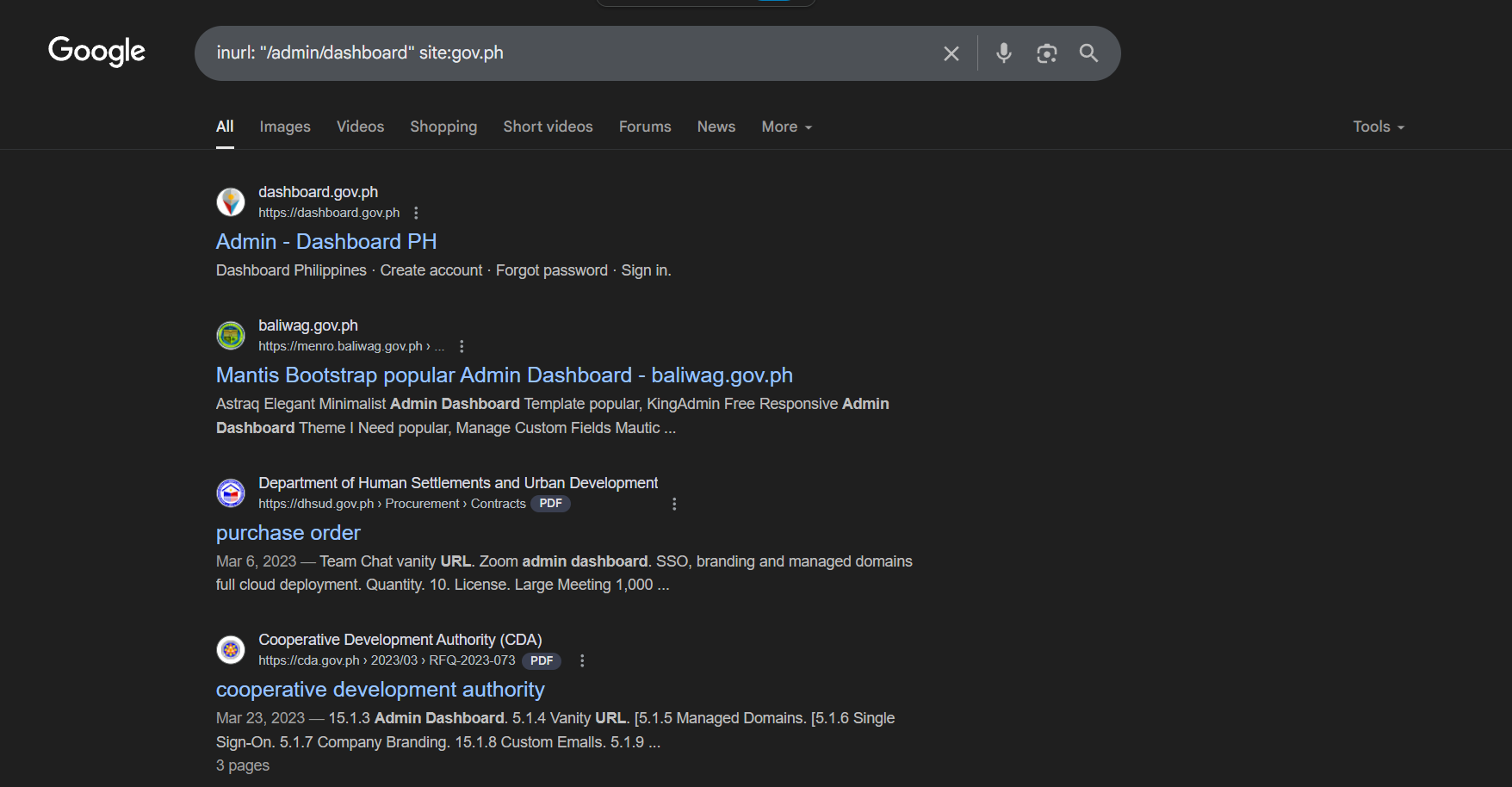Switch to News tab

click(716, 127)
